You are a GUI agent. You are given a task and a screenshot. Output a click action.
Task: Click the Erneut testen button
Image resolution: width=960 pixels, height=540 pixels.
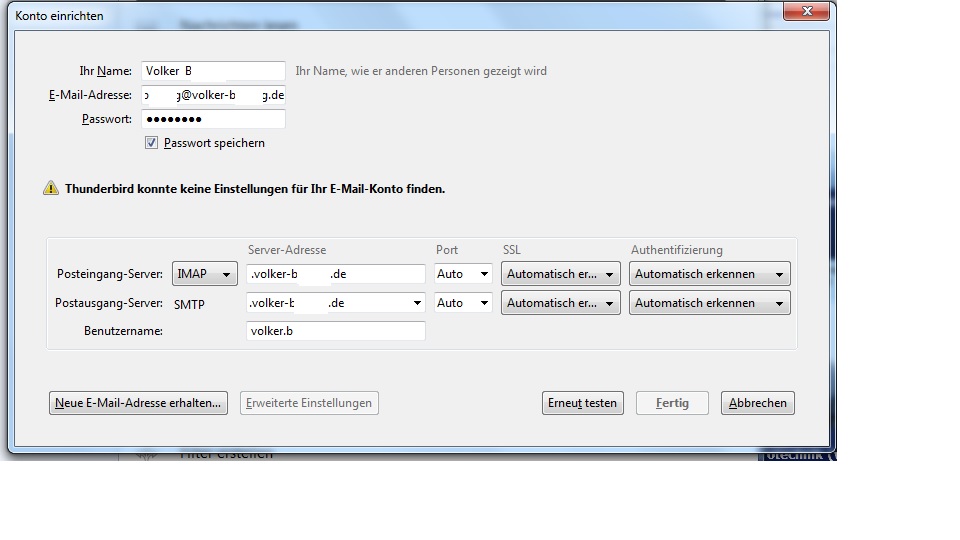[582, 403]
